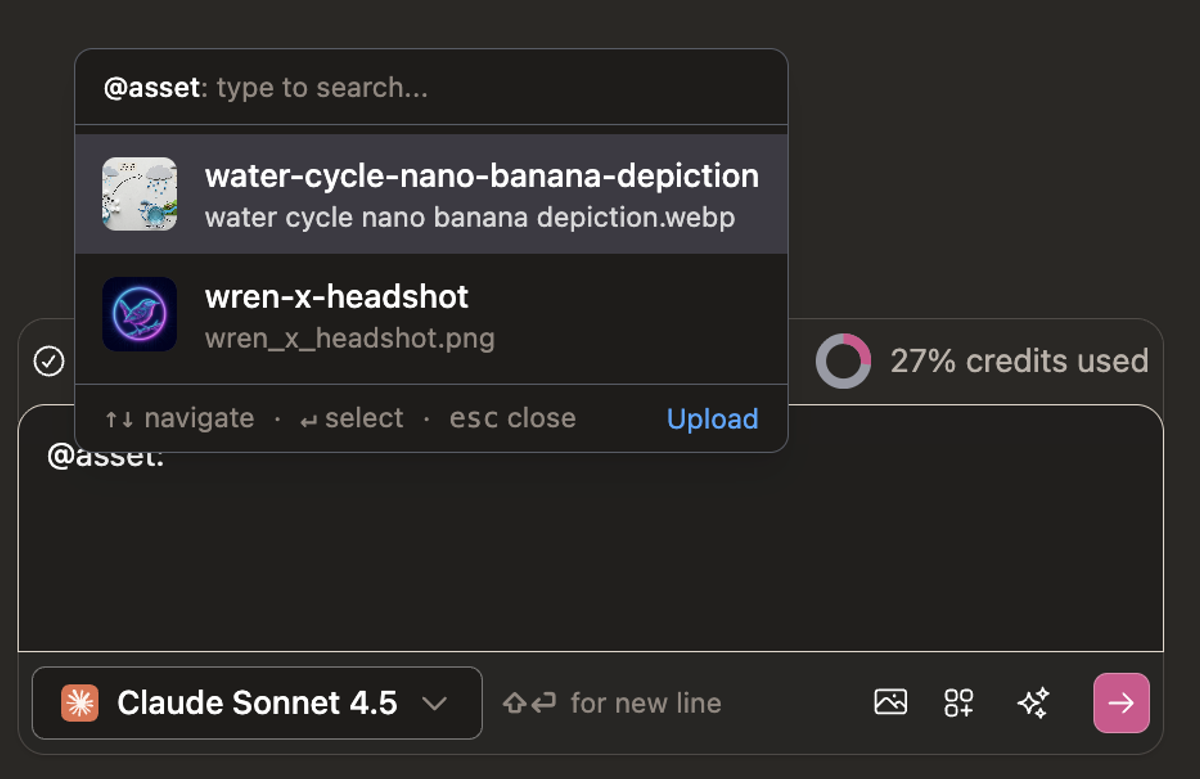Select the wren-x-headshot asset entry

pos(430,314)
